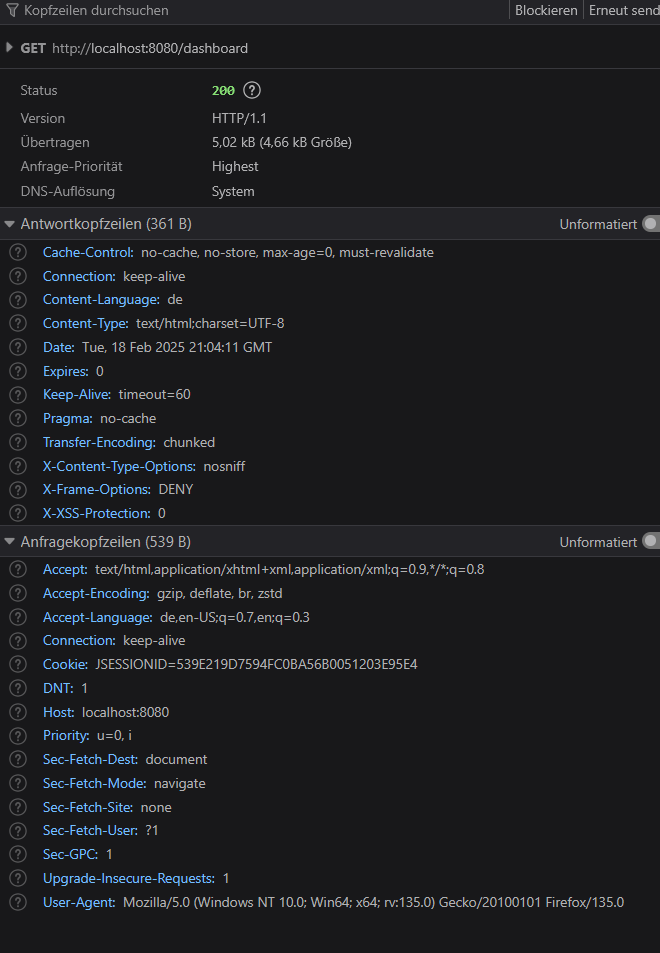Click the Blockieren button

point(546,10)
